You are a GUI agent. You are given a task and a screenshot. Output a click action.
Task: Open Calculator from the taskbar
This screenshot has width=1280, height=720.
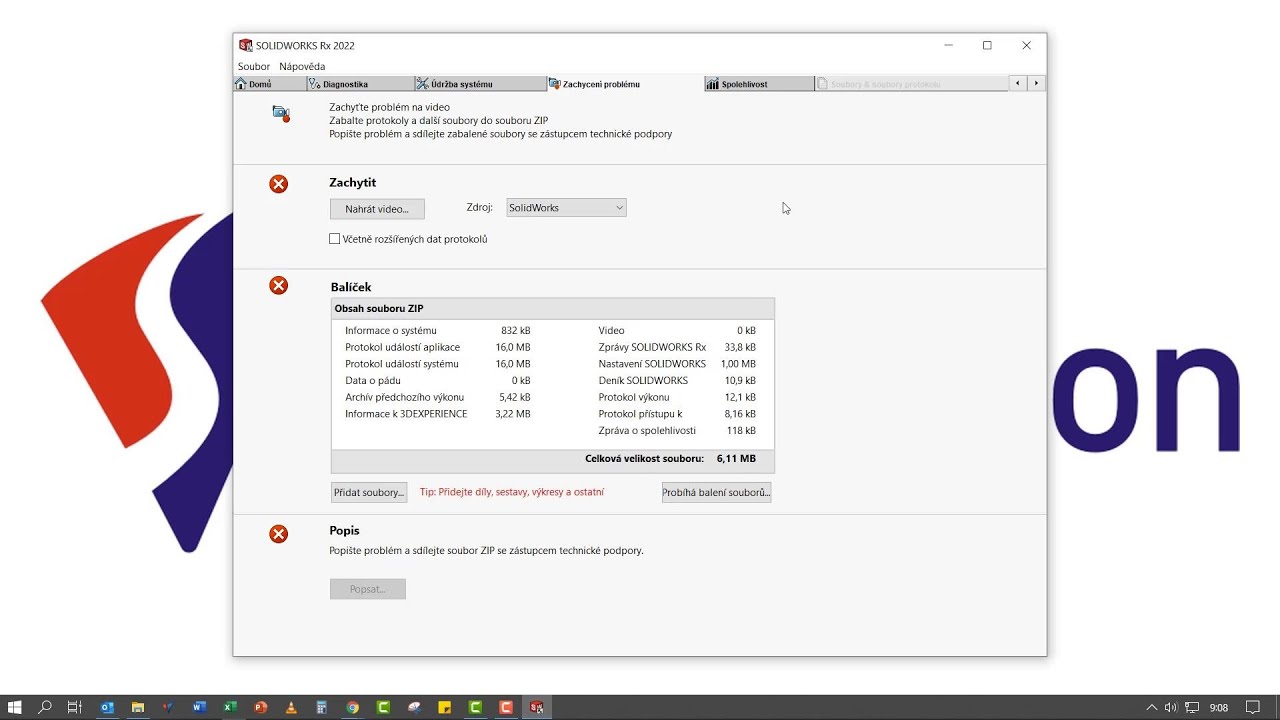click(x=322, y=707)
